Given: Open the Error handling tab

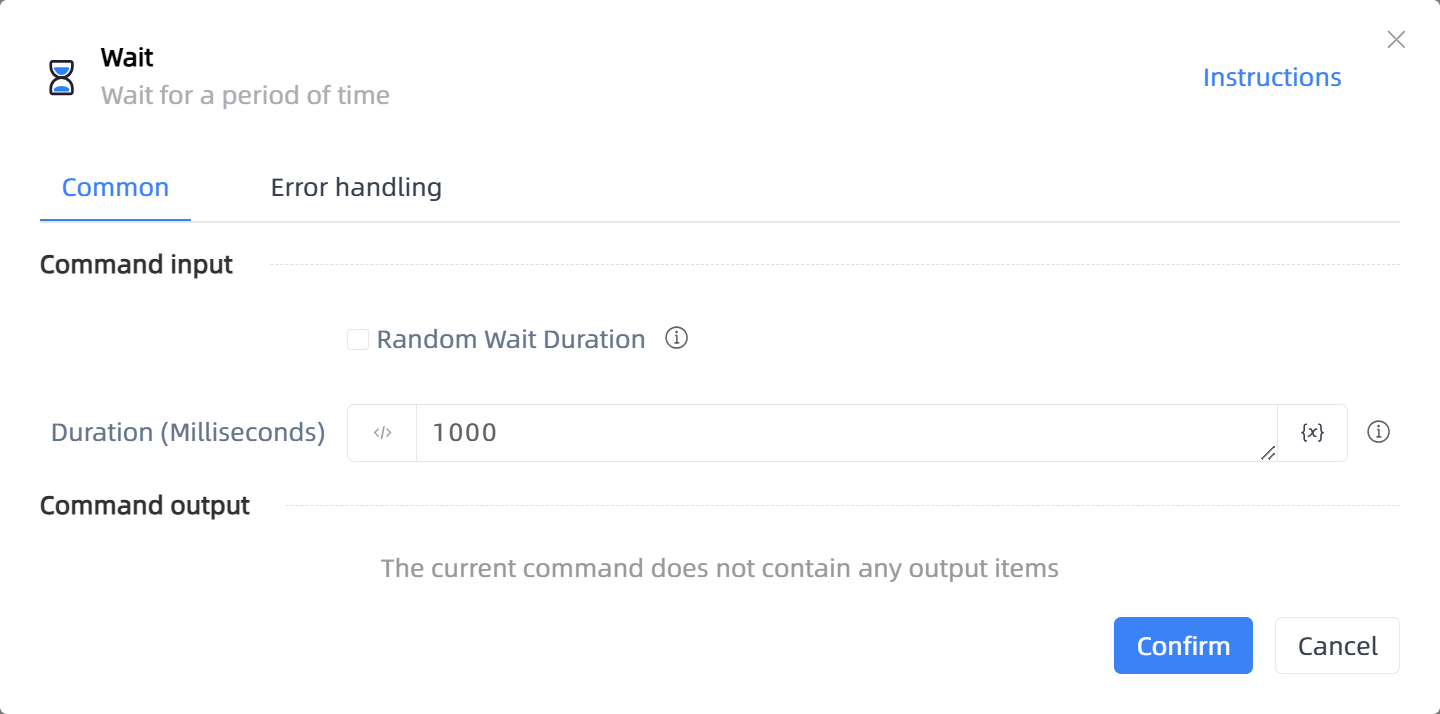Looking at the screenshot, I should point(356,187).
